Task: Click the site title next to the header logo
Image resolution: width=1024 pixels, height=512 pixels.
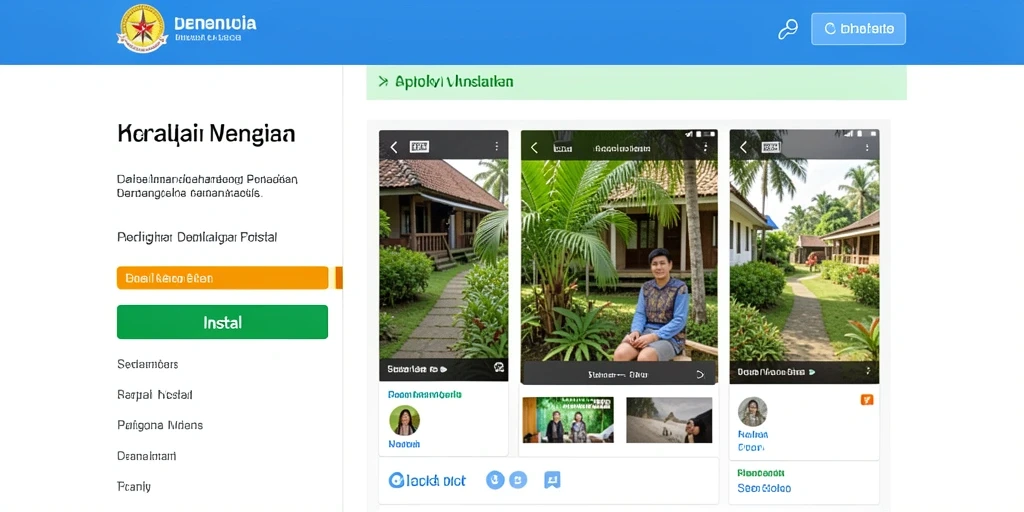Action: tap(215, 24)
